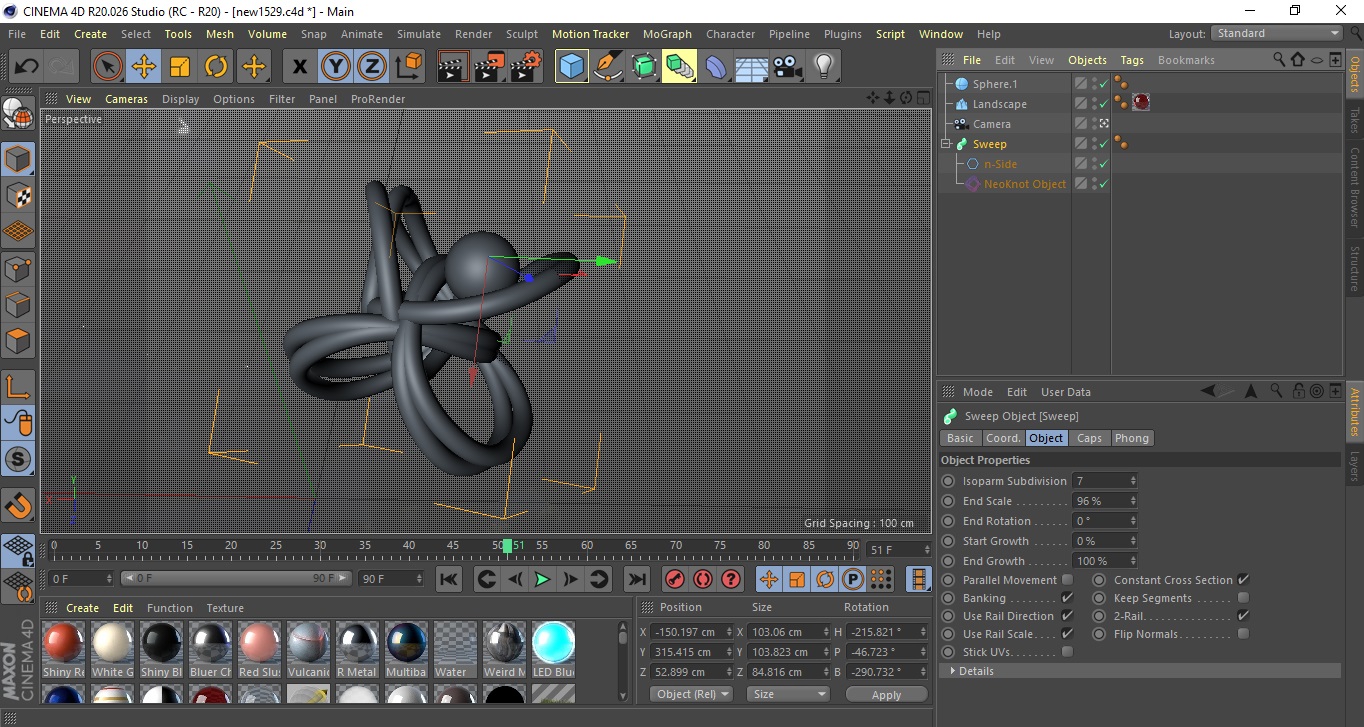Click the Apply button
Image resolution: width=1364 pixels, height=727 pixels.
pyautogui.click(x=886, y=694)
